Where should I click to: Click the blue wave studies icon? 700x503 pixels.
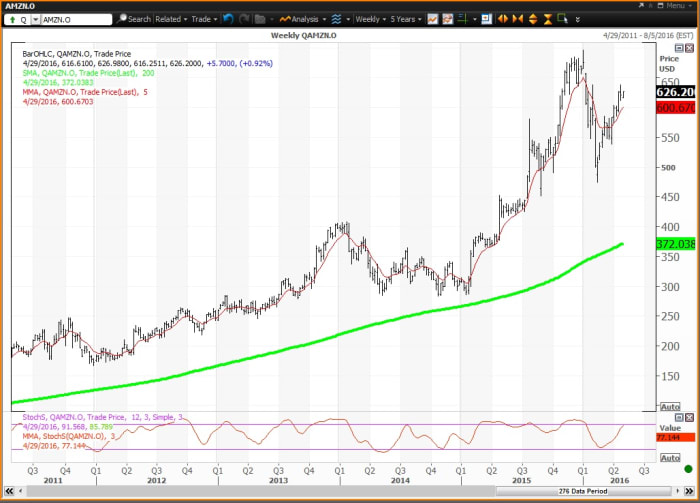pos(337,19)
